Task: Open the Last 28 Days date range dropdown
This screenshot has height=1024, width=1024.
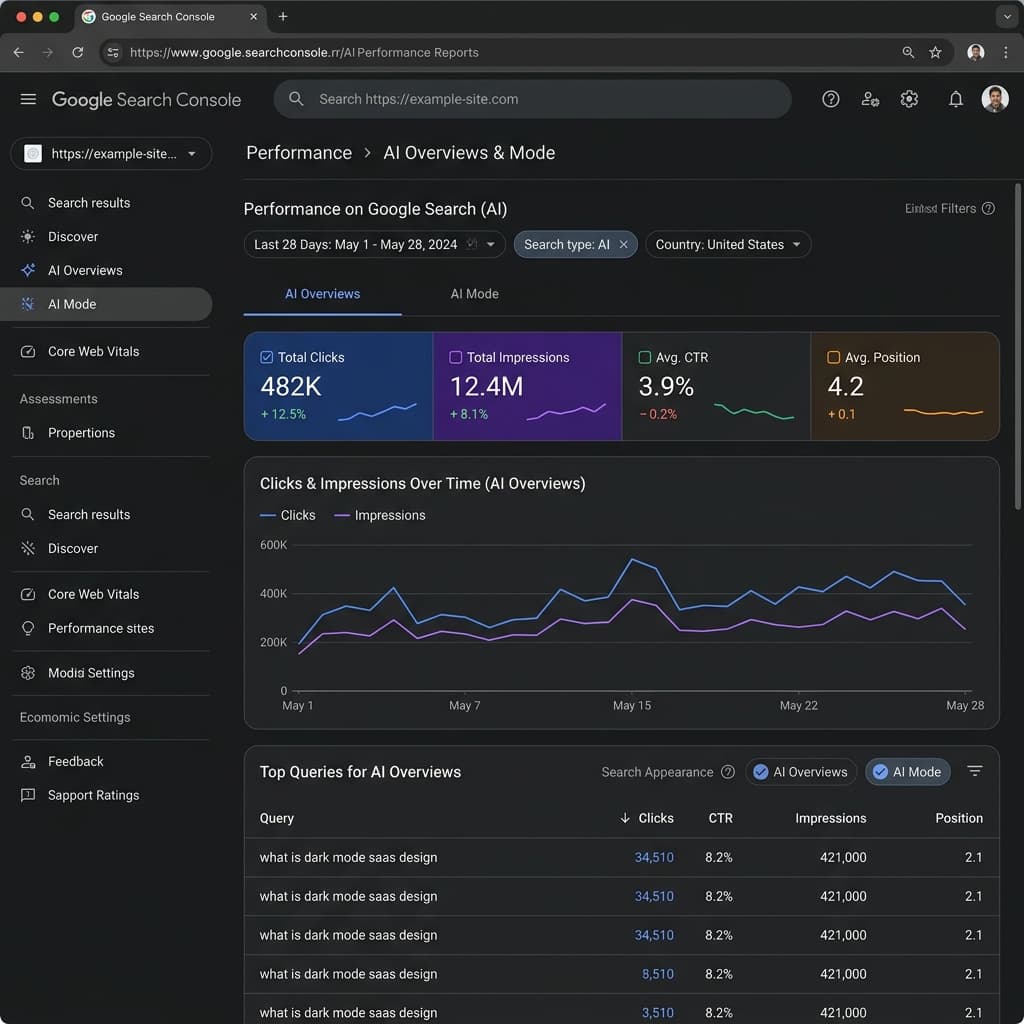Action: [x=374, y=244]
